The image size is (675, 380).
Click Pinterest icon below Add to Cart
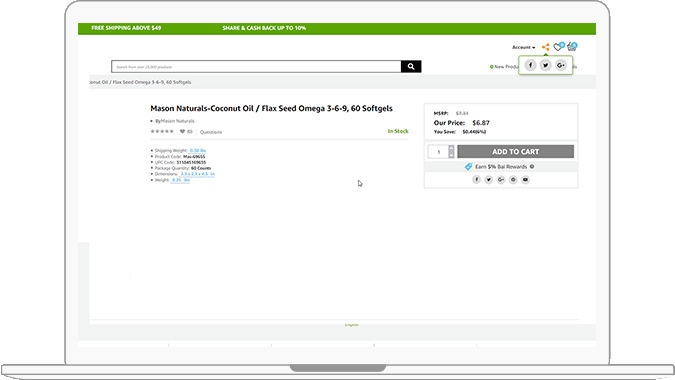click(x=513, y=180)
